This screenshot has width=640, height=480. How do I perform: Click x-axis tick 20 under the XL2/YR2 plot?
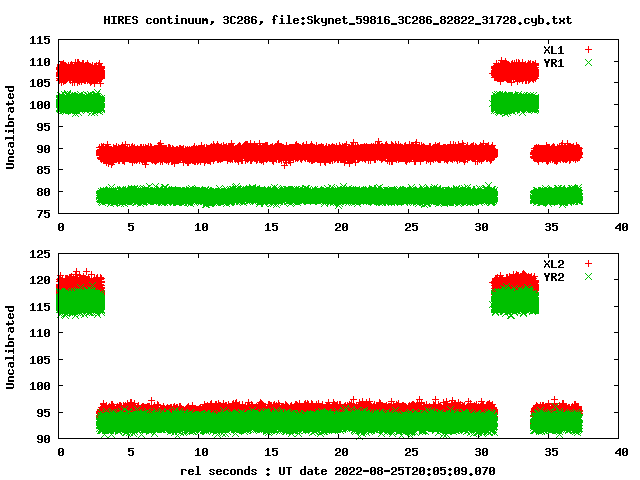pyautogui.click(x=341, y=452)
